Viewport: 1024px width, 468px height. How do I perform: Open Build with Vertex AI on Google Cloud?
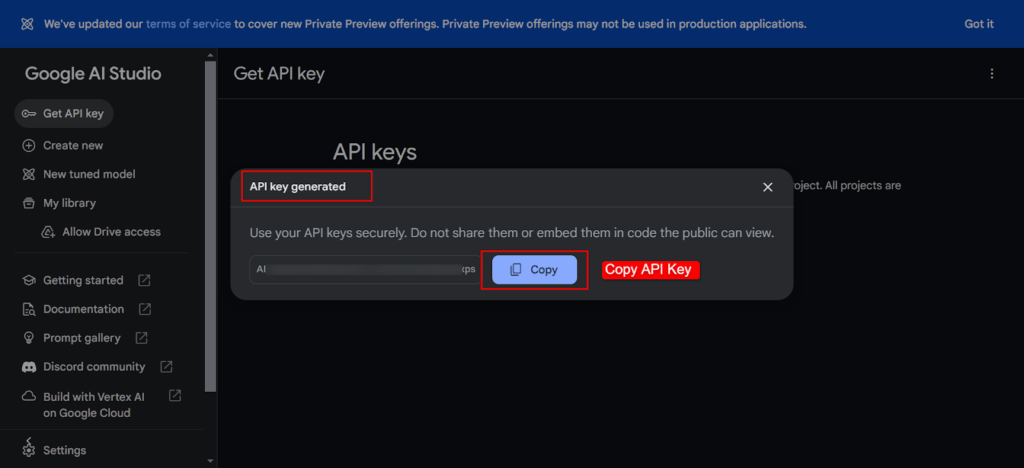point(94,404)
